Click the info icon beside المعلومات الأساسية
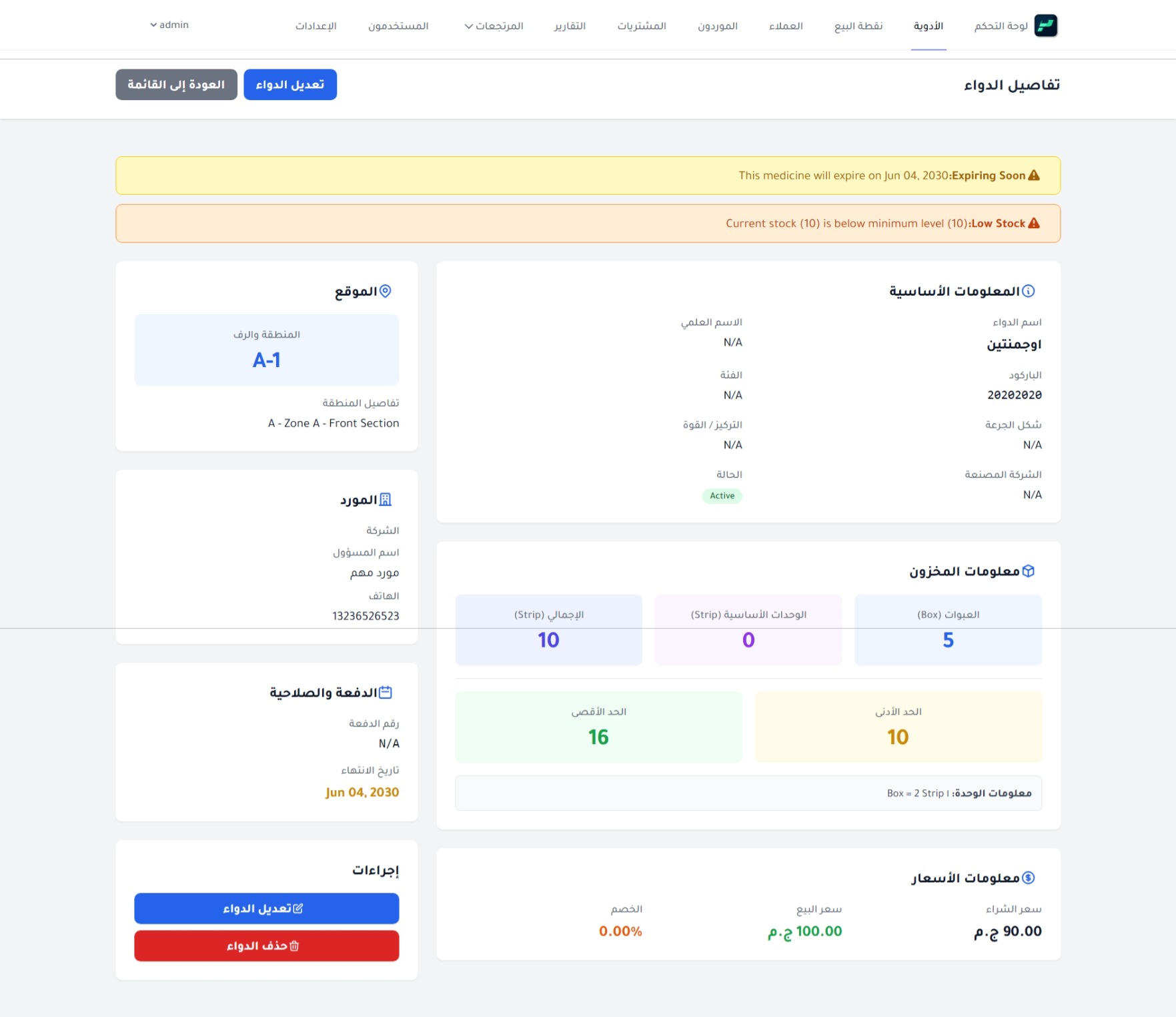The width and height of the screenshot is (1176, 1017). pos(1029,291)
